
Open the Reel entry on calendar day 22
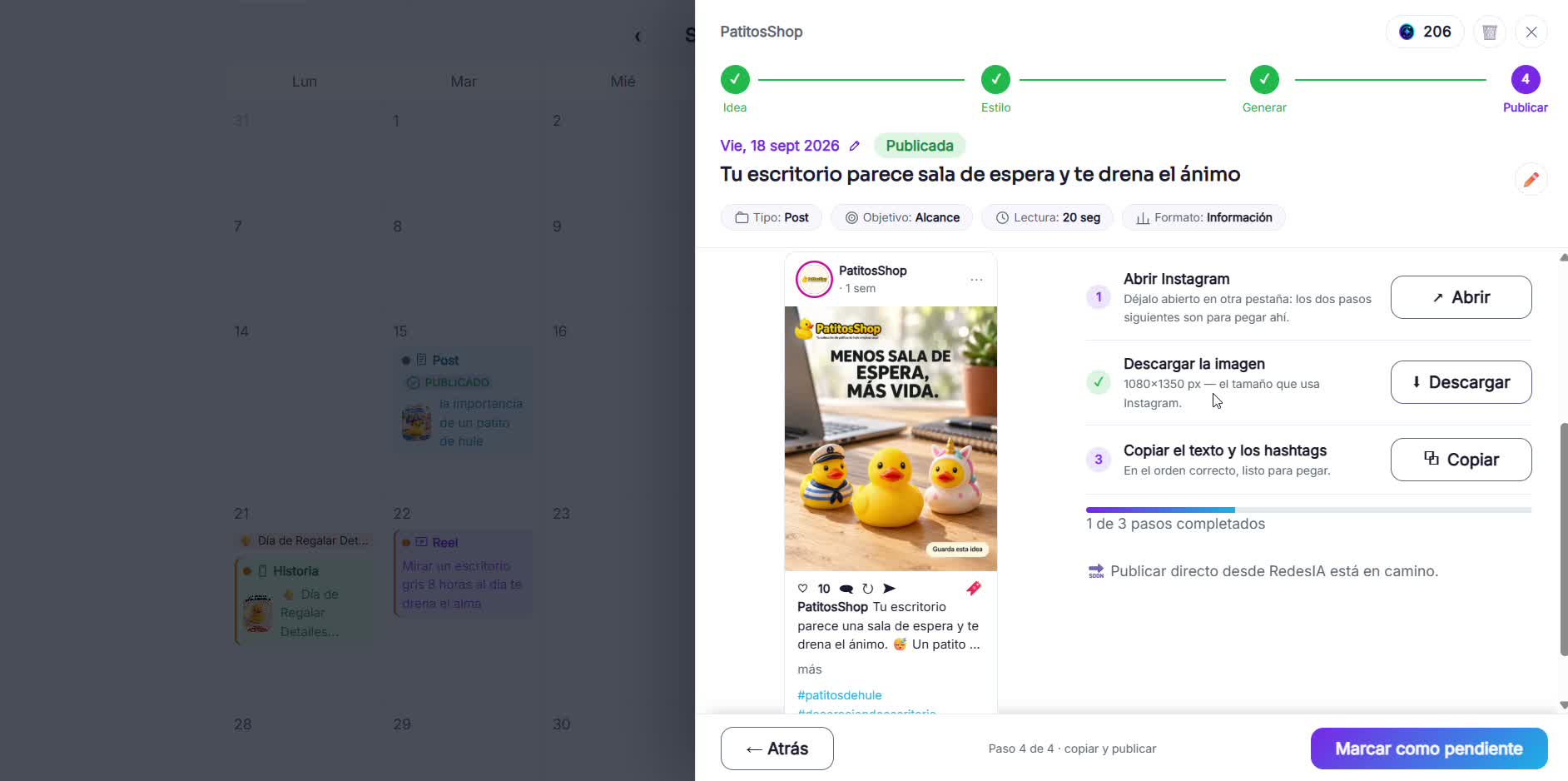(x=462, y=573)
